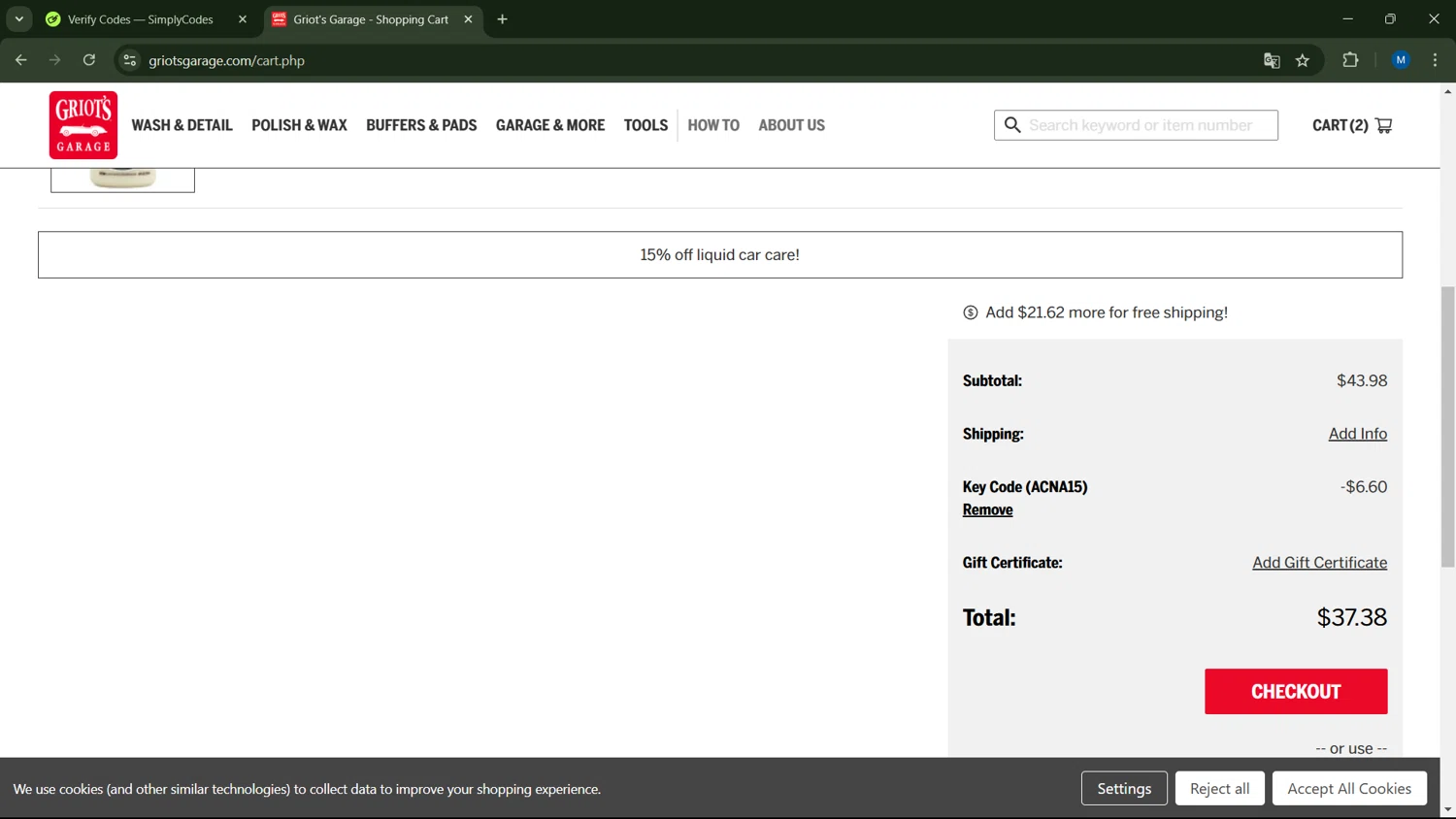Click the cart product thumbnail image

click(x=122, y=180)
